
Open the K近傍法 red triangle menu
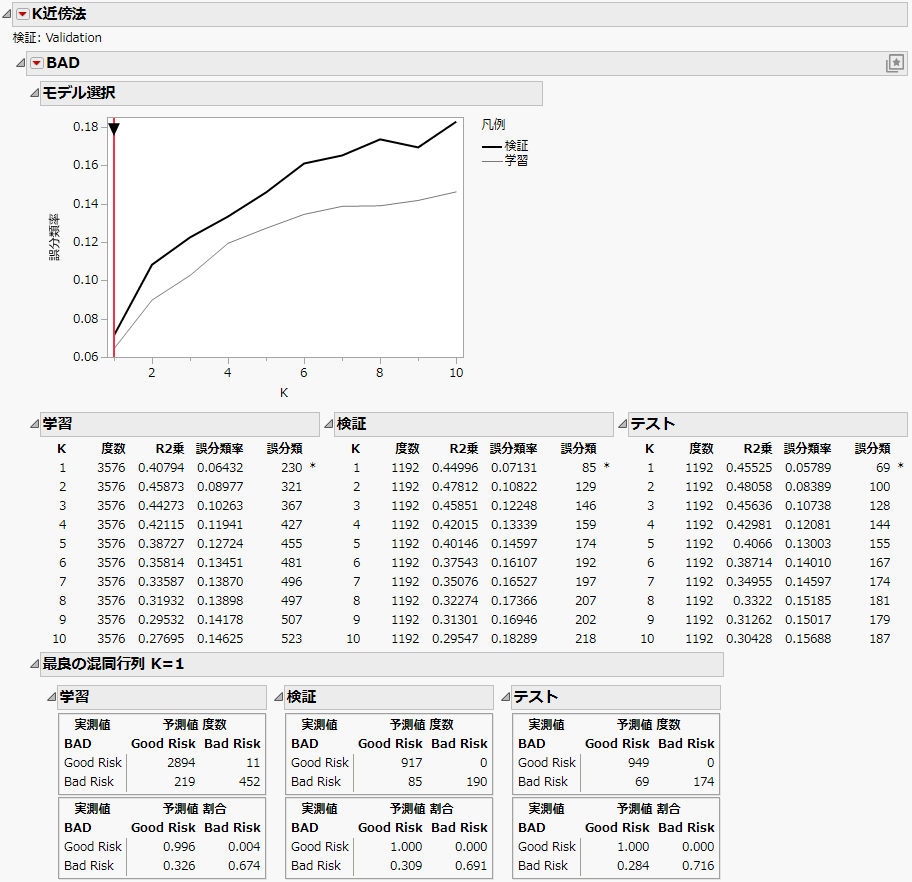click(x=22, y=14)
